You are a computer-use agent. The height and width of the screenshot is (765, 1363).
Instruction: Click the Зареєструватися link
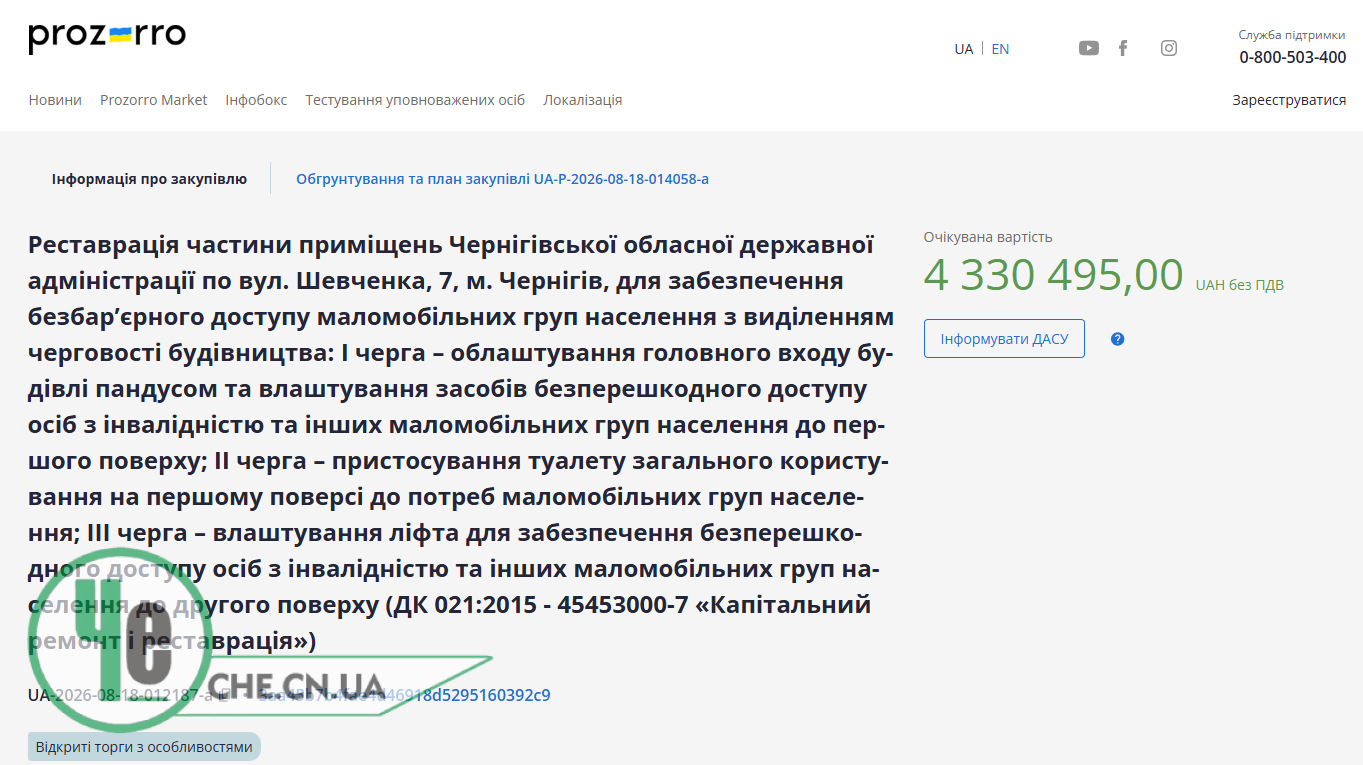pyautogui.click(x=1289, y=100)
